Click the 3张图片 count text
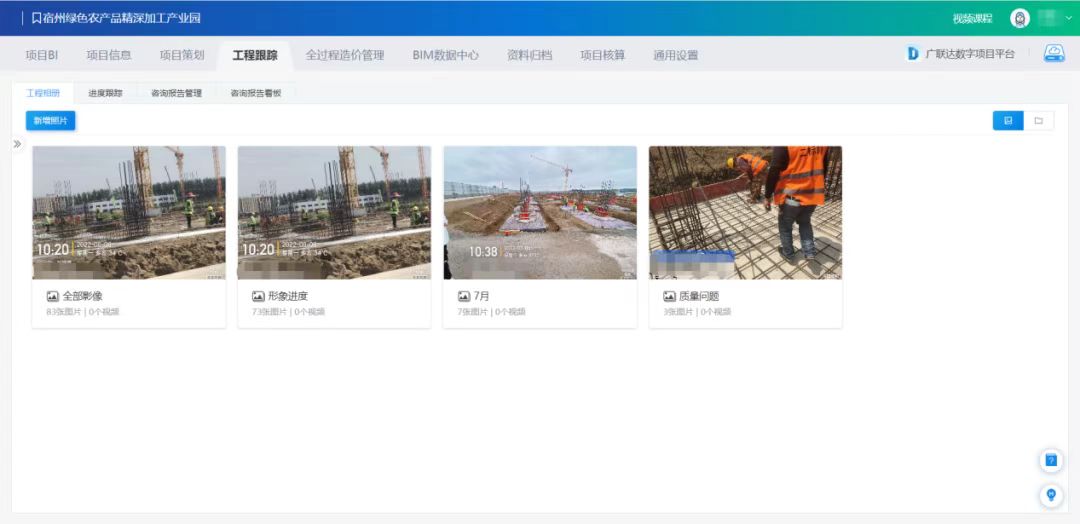Screen dimensions: 1080x524 pos(678,312)
